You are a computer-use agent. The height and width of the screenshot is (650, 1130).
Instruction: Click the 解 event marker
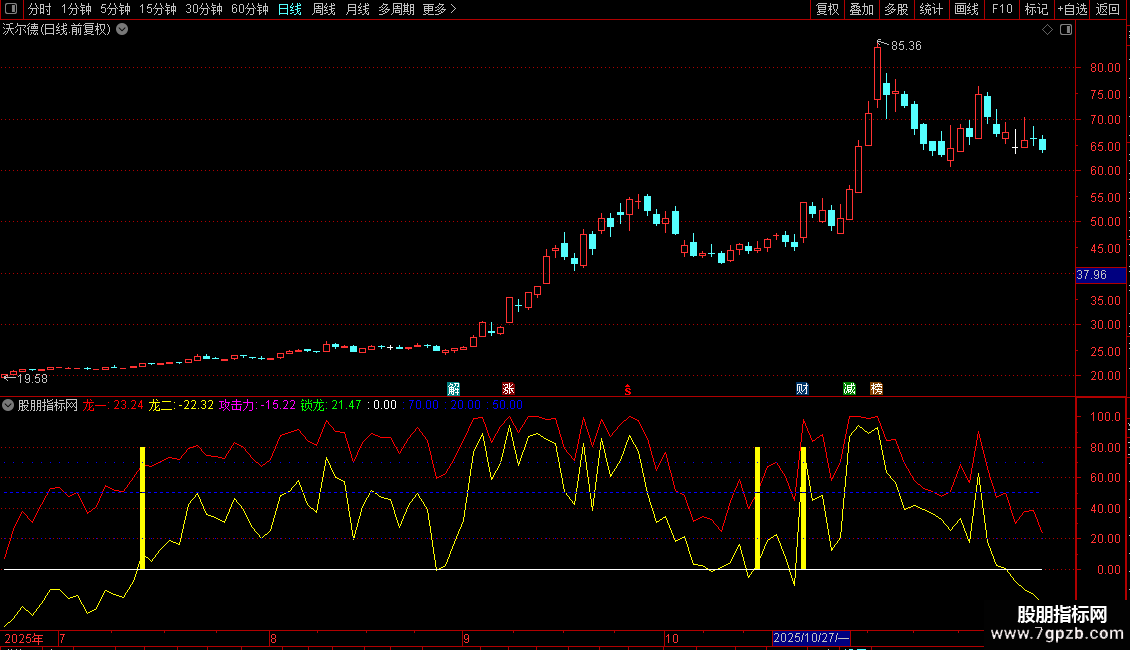click(x=453, y=389)
